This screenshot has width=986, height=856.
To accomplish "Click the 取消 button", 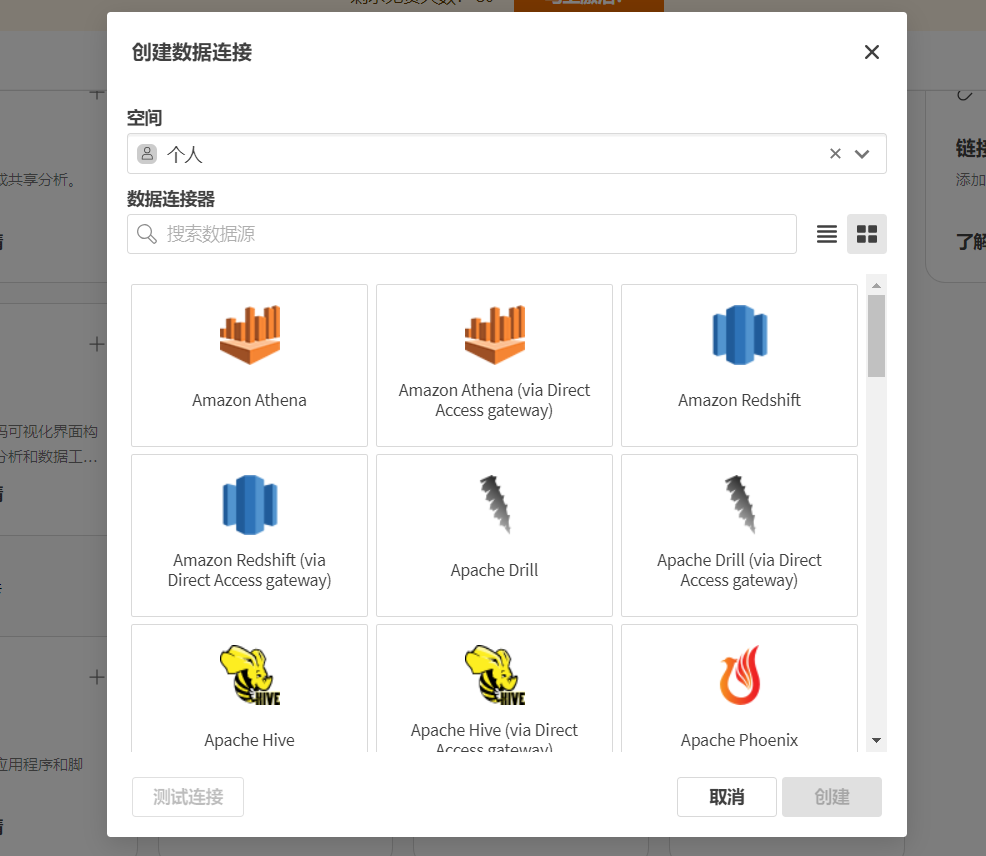I will 727,797.
